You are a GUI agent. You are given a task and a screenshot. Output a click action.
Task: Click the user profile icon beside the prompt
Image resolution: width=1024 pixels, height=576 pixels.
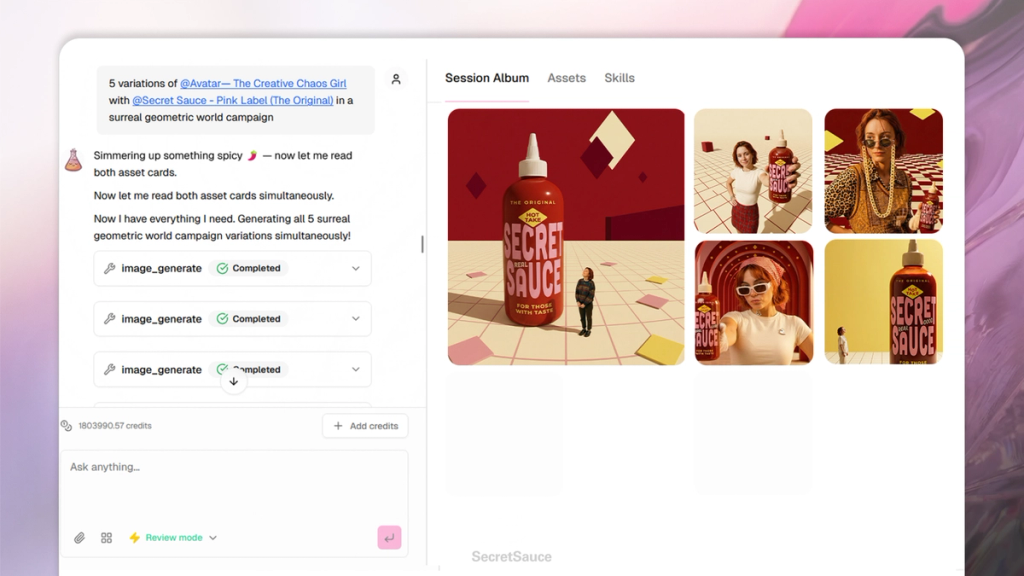(x=396, y=79)
